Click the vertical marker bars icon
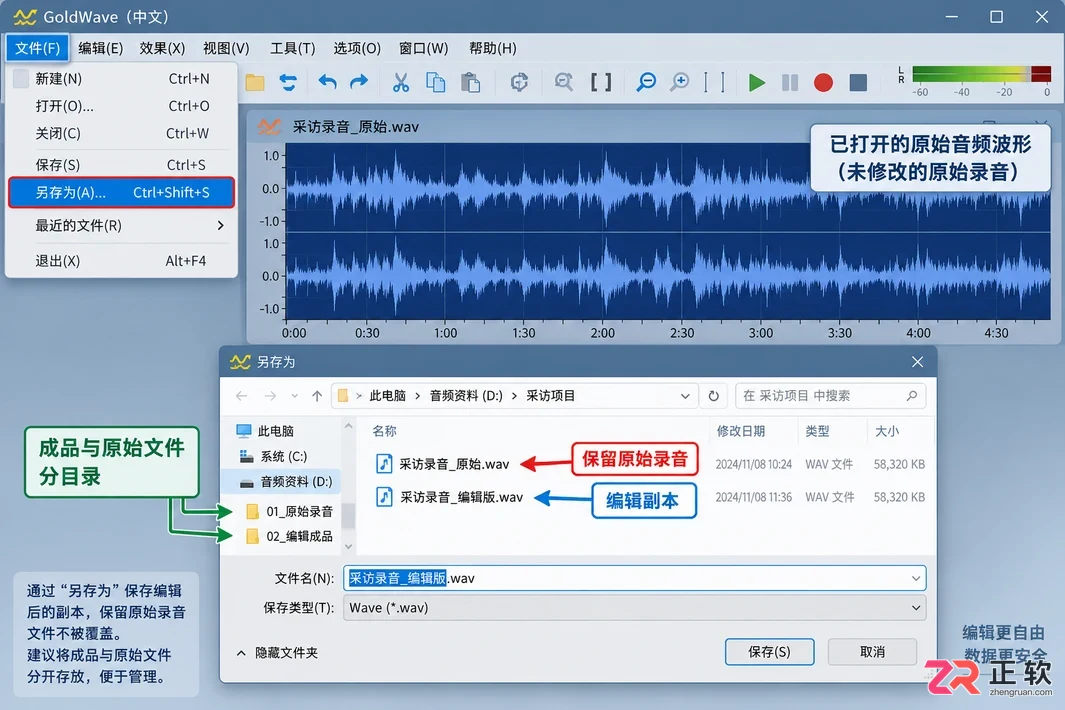1065x710 pixels. [x=714, y=83]
